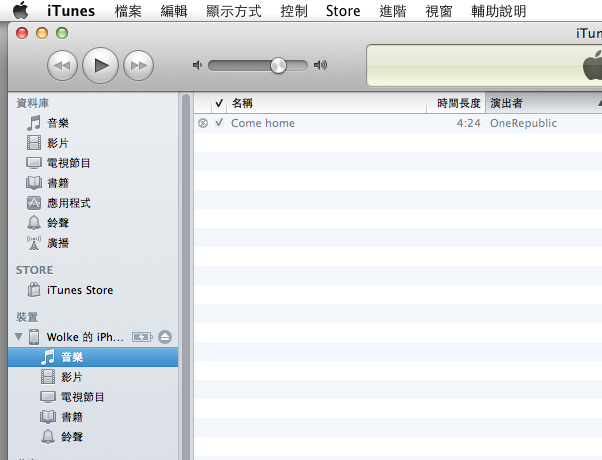602x460 pixels.
Task: Click the 4:24 duration cell
Action: [x=468, y=123]
